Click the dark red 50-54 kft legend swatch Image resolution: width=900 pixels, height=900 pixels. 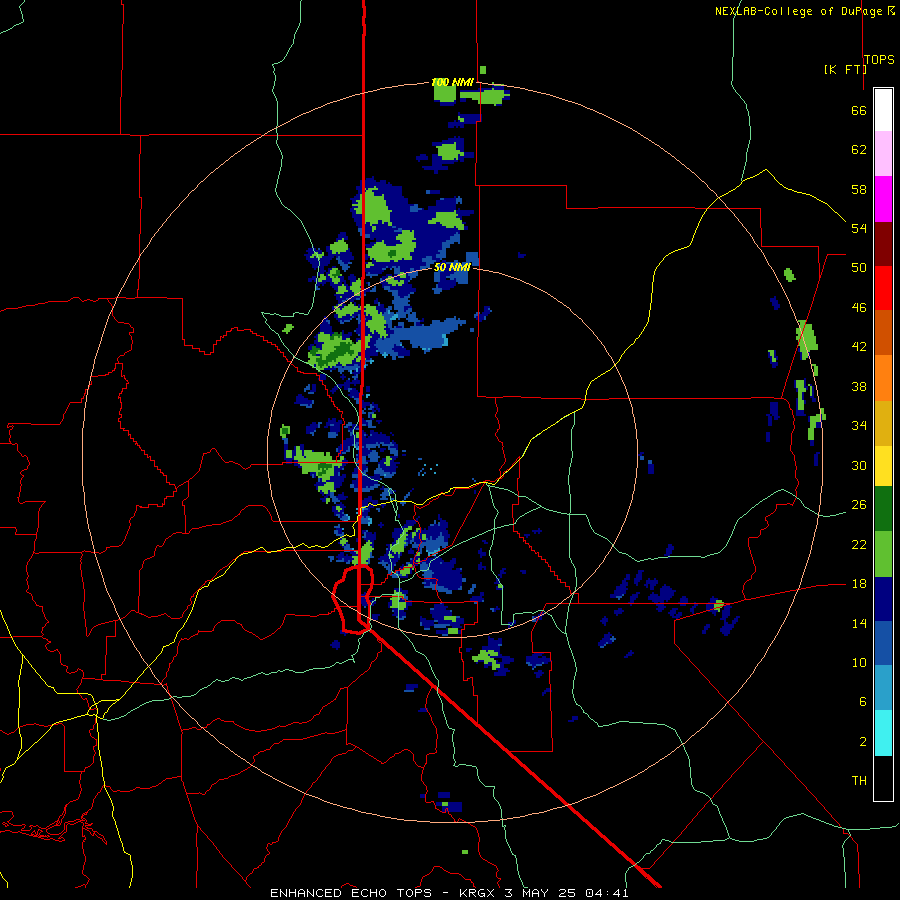(x=883, y=244)
